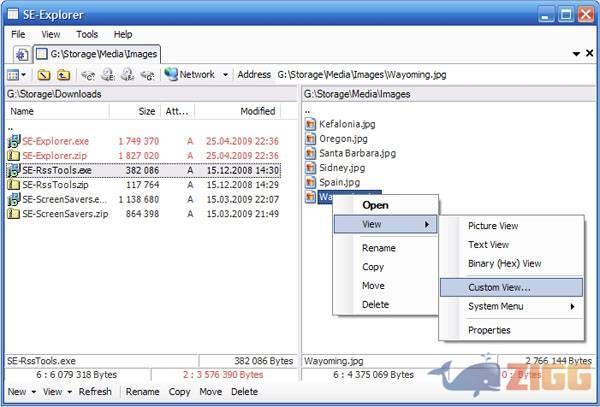Open drive F: from the toolbar

tap(127, 74)
